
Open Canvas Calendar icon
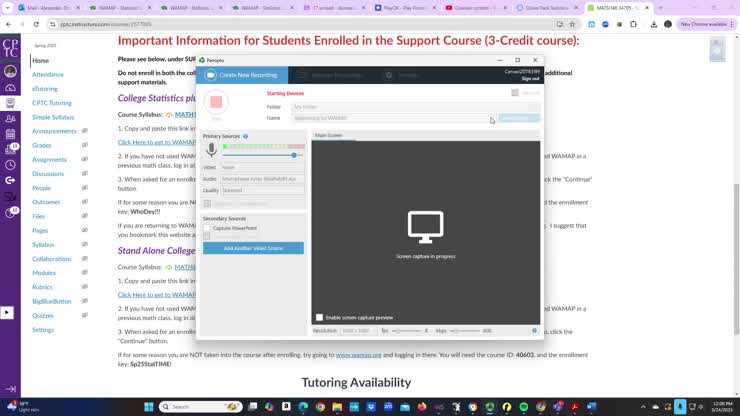[10, 134]
